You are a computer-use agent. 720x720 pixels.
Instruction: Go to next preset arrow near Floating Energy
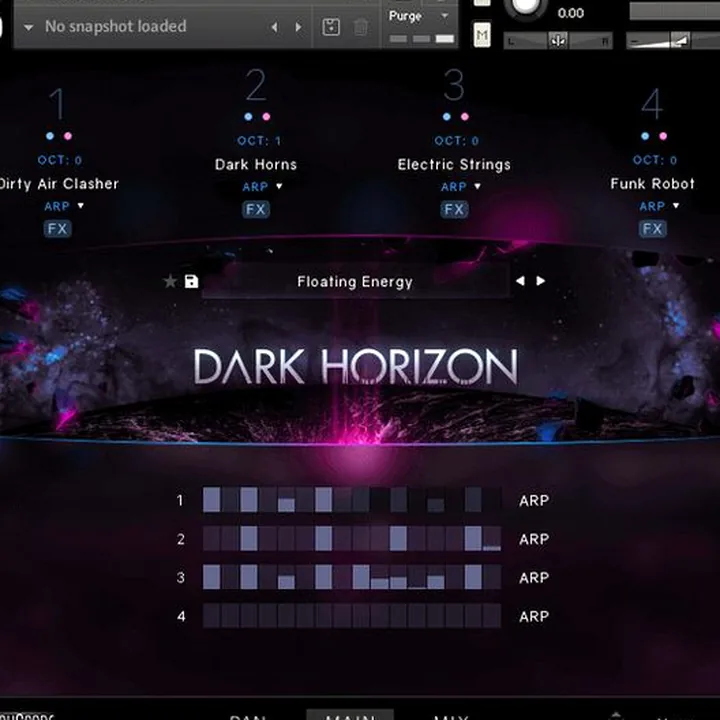(x=541, y=281)
